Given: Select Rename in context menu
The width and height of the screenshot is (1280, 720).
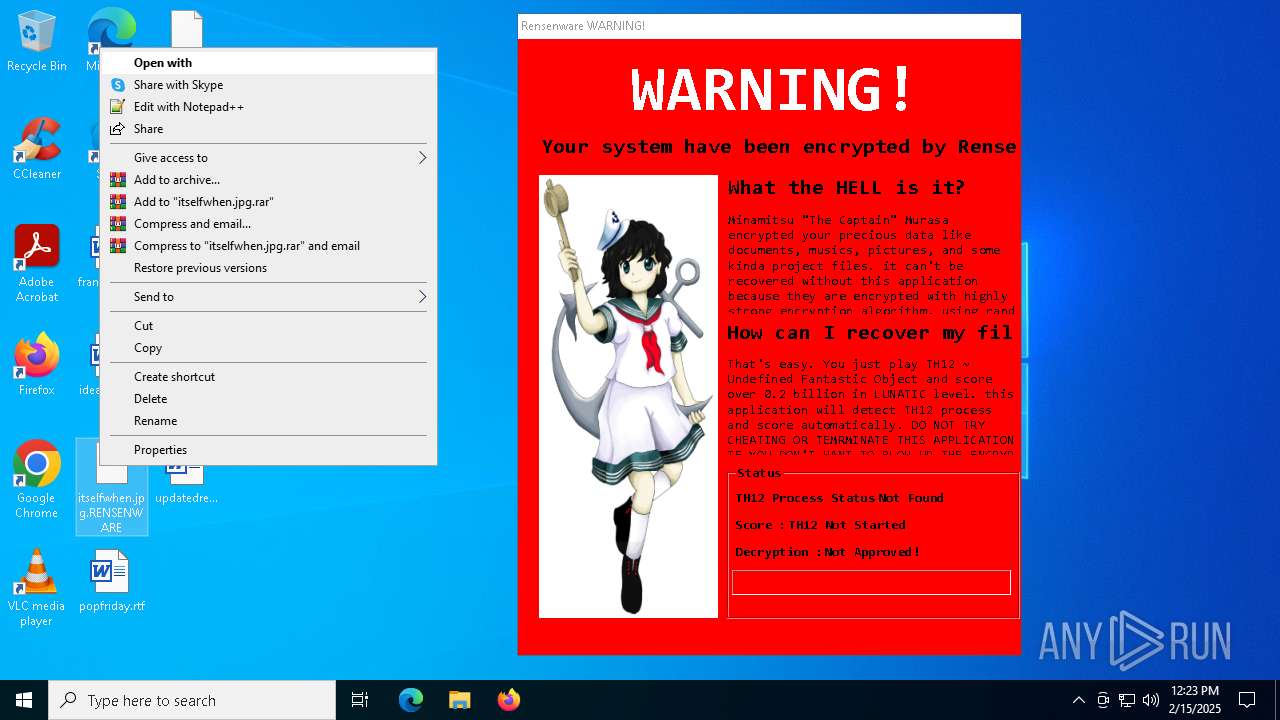Looking at the screenshot, I should click(x=268, y=421).
